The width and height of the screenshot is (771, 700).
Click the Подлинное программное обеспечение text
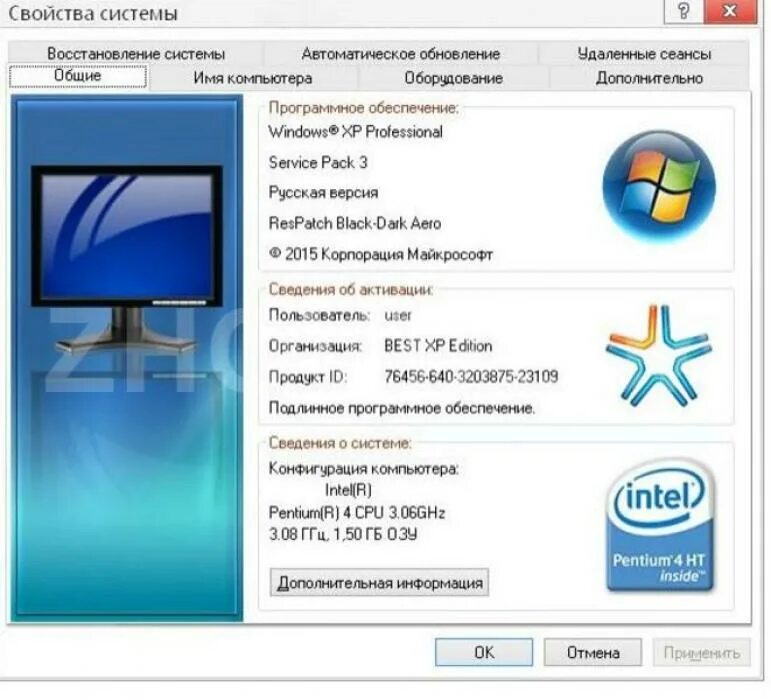(x=402, y=408)
